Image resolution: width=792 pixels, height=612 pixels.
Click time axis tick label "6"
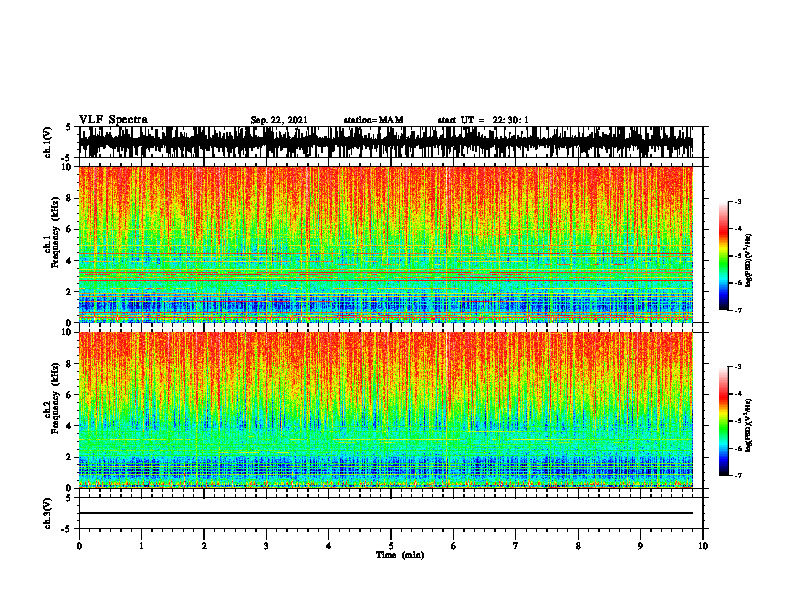(x=454, y=546)
